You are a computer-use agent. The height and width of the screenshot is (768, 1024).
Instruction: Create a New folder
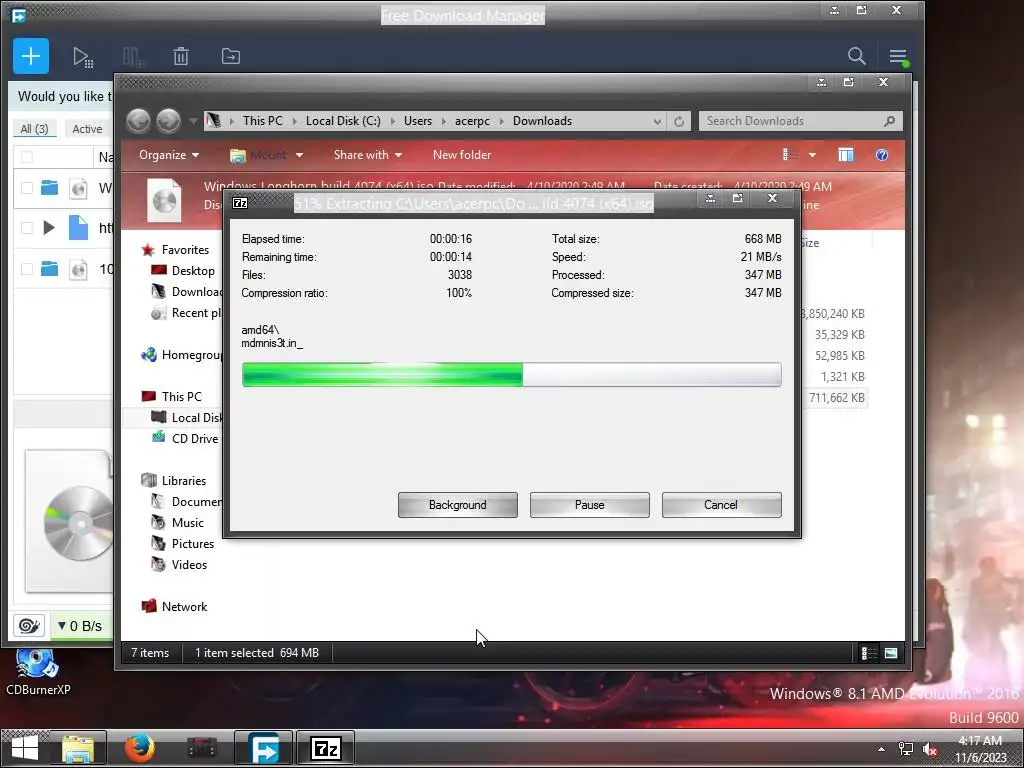(462, 155)
